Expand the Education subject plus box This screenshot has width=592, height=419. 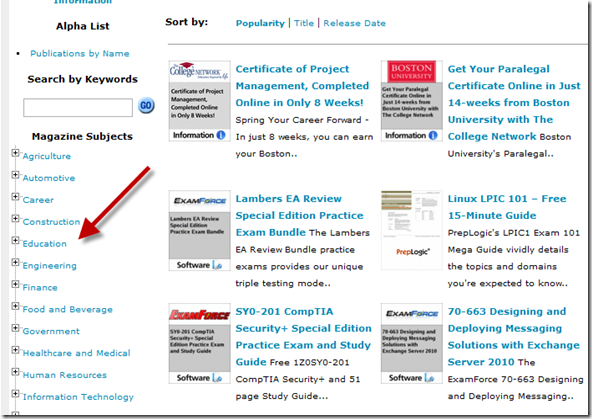tap(15, 240)
